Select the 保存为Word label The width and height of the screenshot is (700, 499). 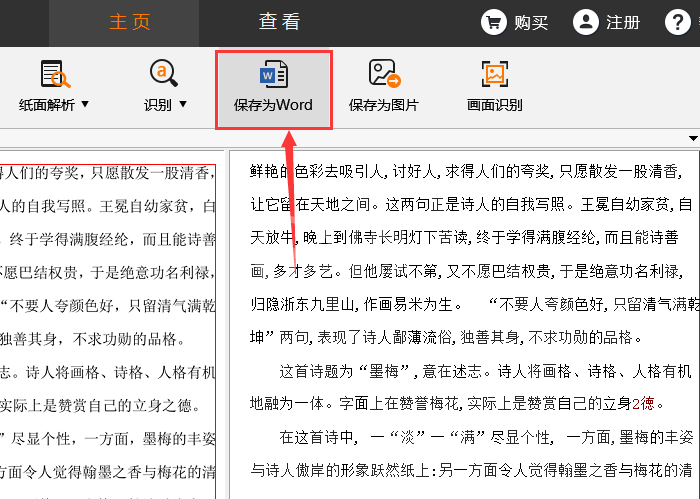(273, 105)
